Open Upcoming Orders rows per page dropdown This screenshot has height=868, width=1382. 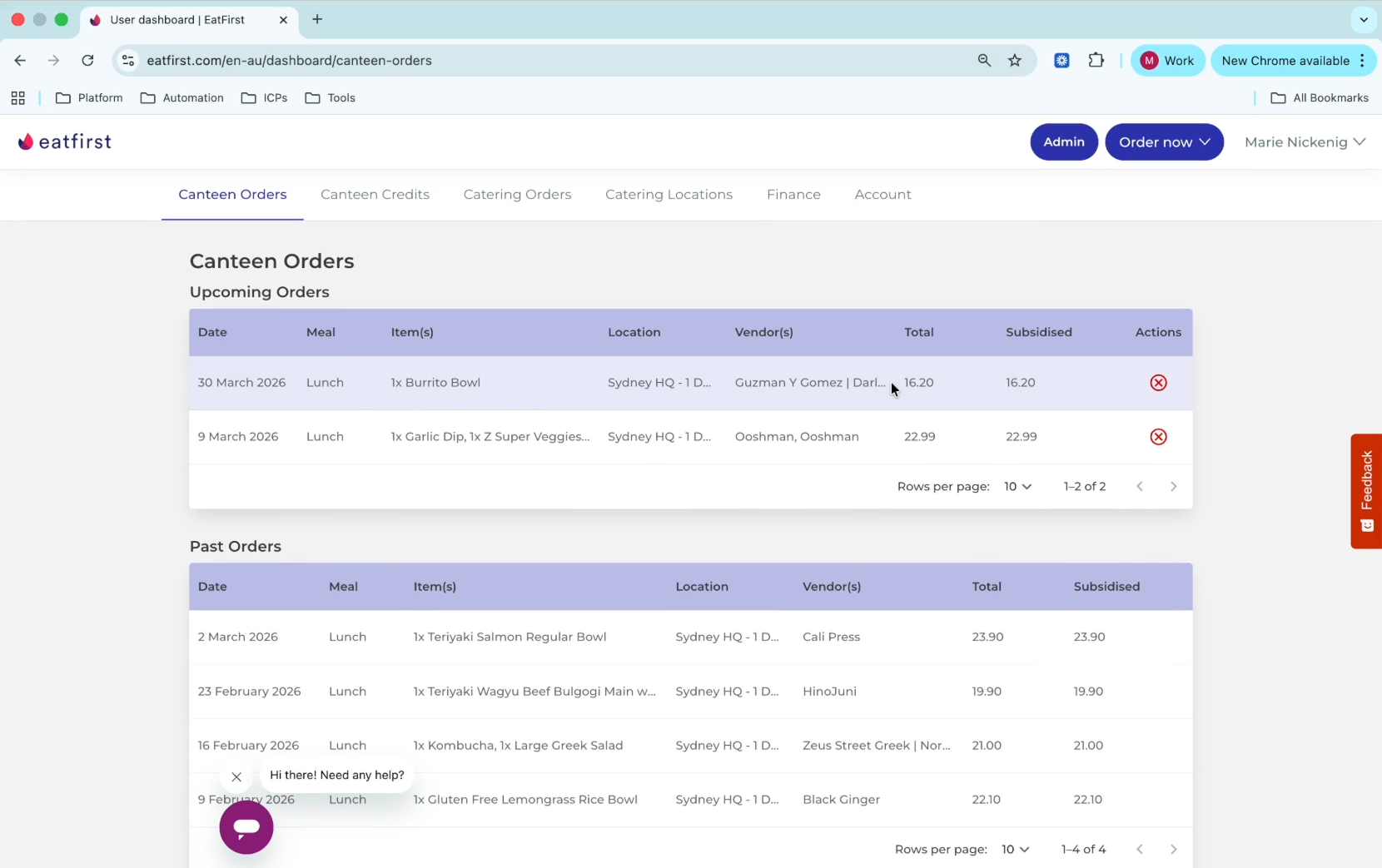(1017, 487)
